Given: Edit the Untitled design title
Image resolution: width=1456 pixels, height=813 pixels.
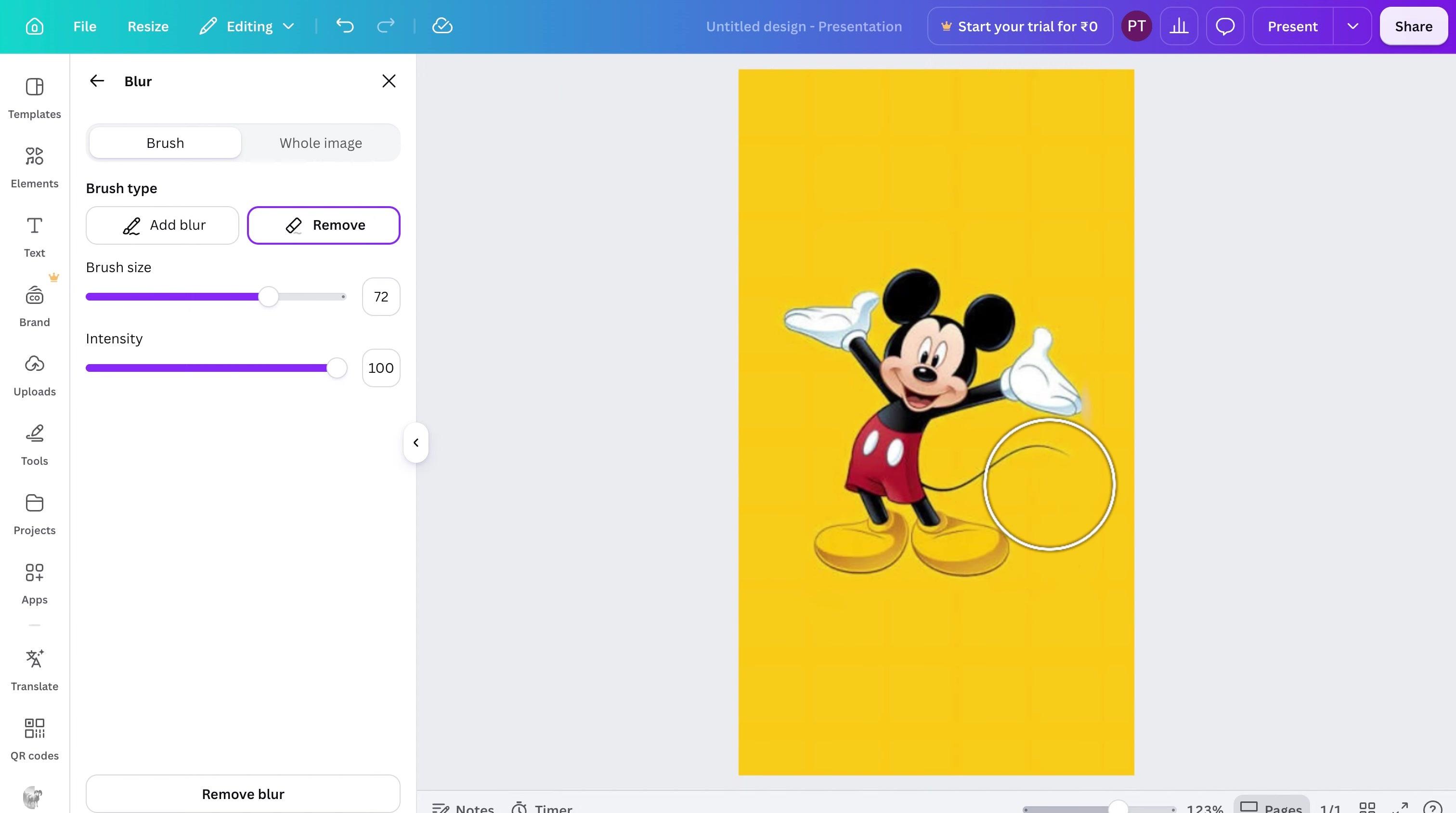Looking at the screenshot, I should pos(804,26).
